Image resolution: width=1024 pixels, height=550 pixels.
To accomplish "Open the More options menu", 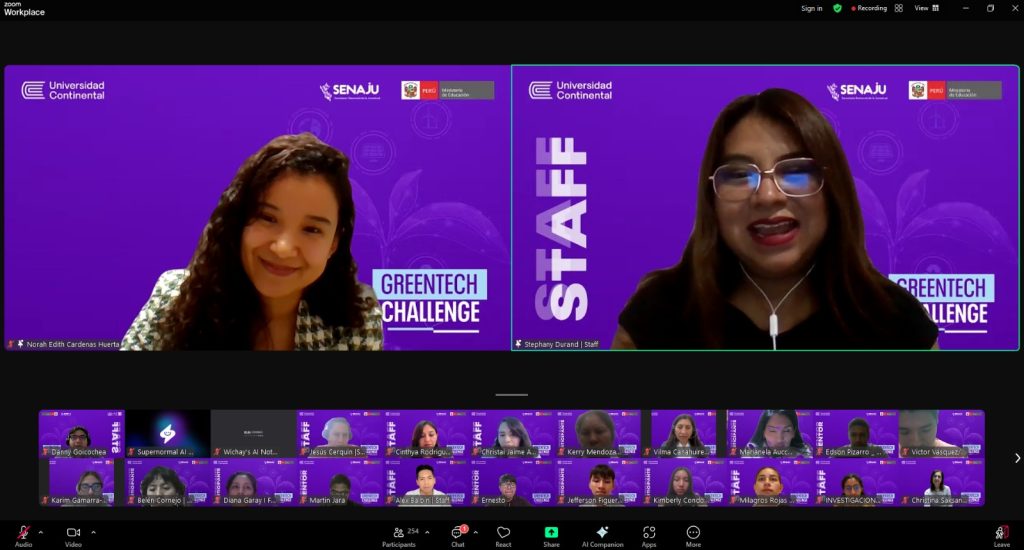I will tap(693, 536).
